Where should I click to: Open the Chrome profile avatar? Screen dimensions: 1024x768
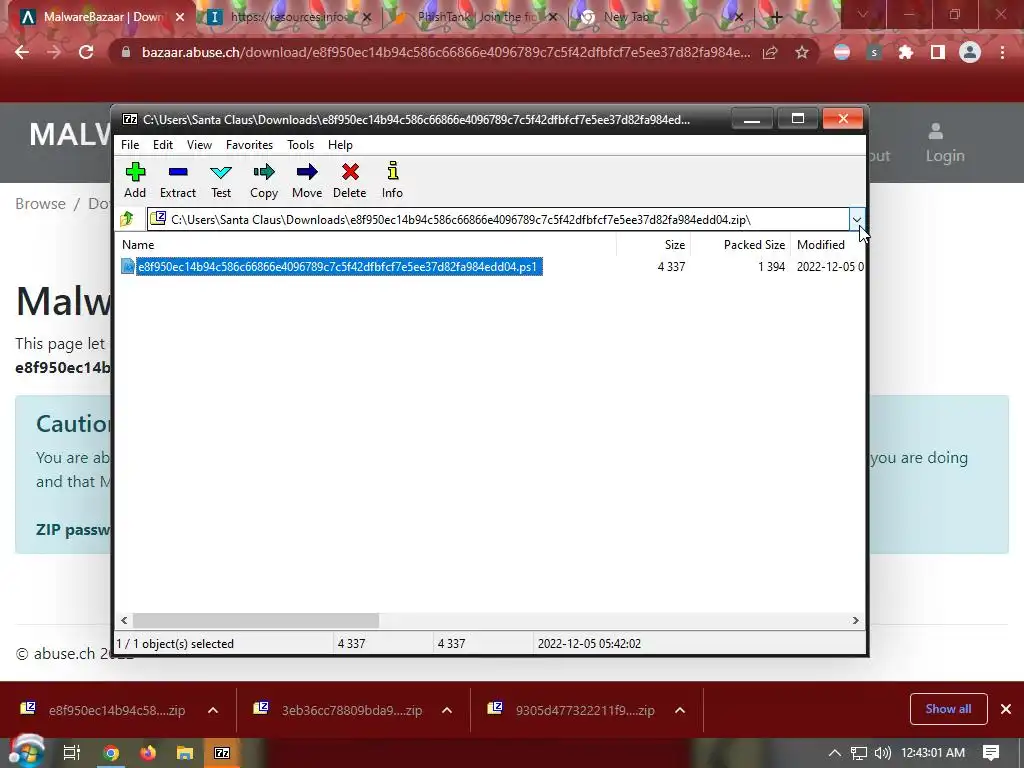point(970,52)
